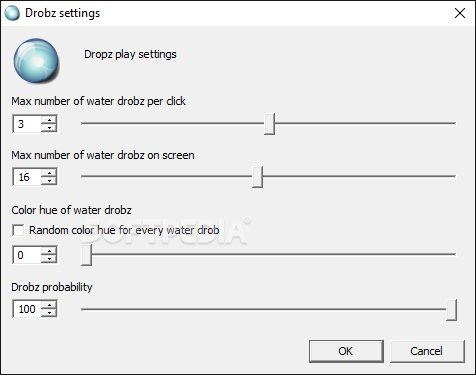Image resolution: width=476 pixels, height=375 pixels.
Task: Focus the Drobz probability number field
Action: (x=27, y=309)
